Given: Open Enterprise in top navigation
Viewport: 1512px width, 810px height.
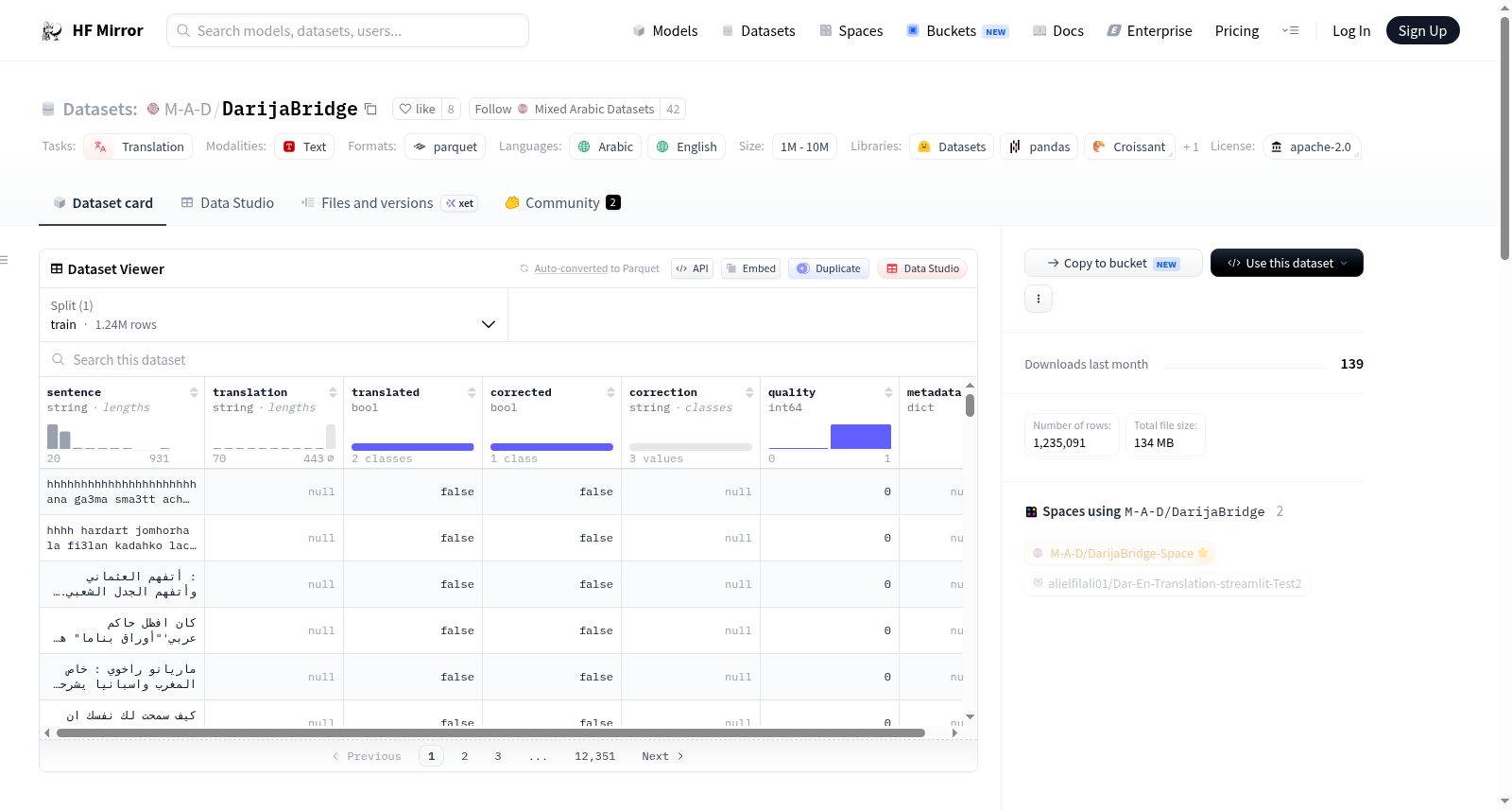Looking at the screenshot, I should [x=1149, y=31].
